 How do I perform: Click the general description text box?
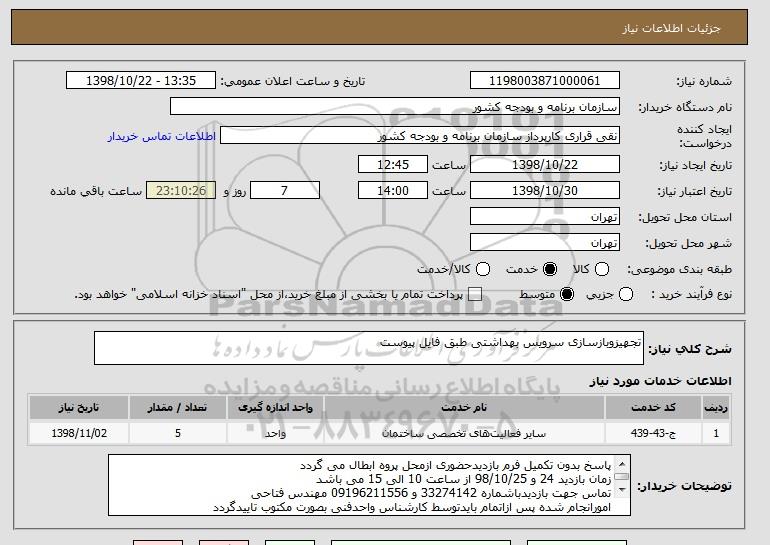click(369, 348)
